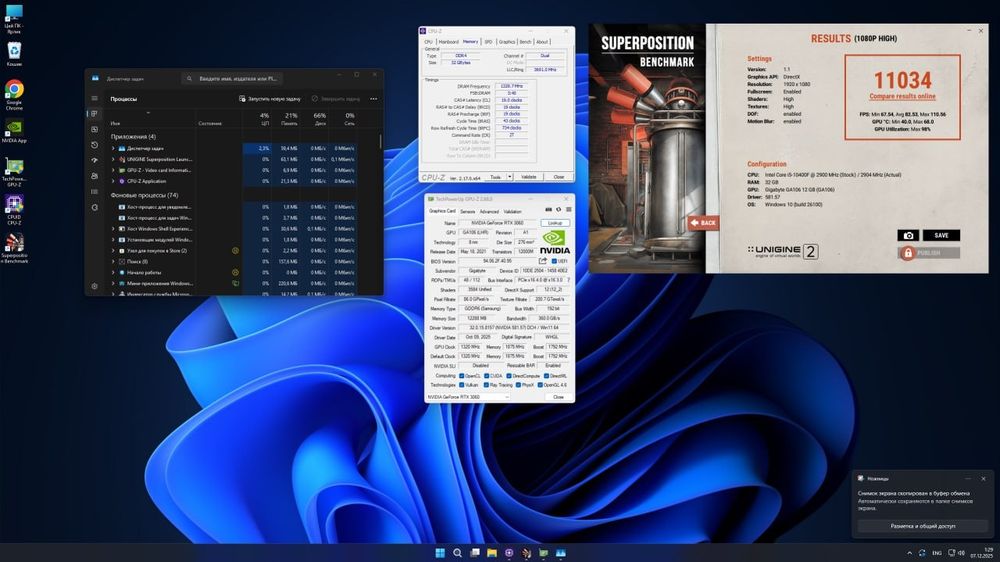Click GPU-Z screenshot camera icon
The image size is (1000, 562).
[548, 210]
